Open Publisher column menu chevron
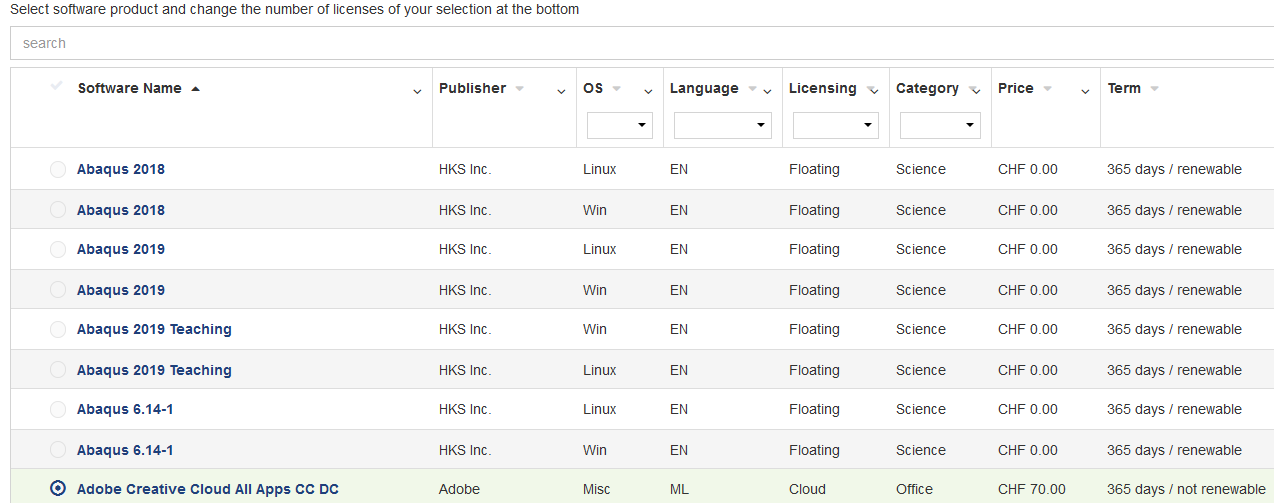Image resolution: width=1274 pixels, height=503 pixels. (x=561, y=92)
